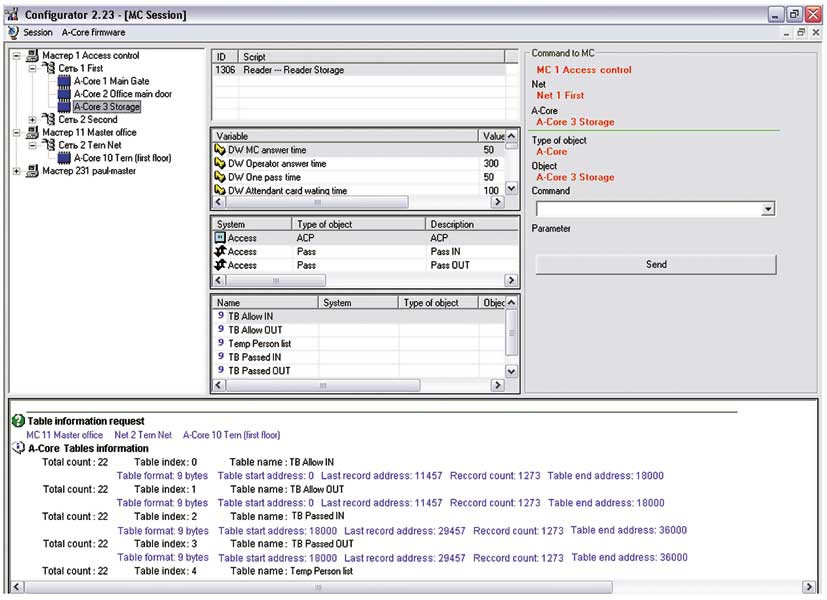Click the Pass OUT icon in the objects list
Screen dimensions: 827x600
[219, 266]
